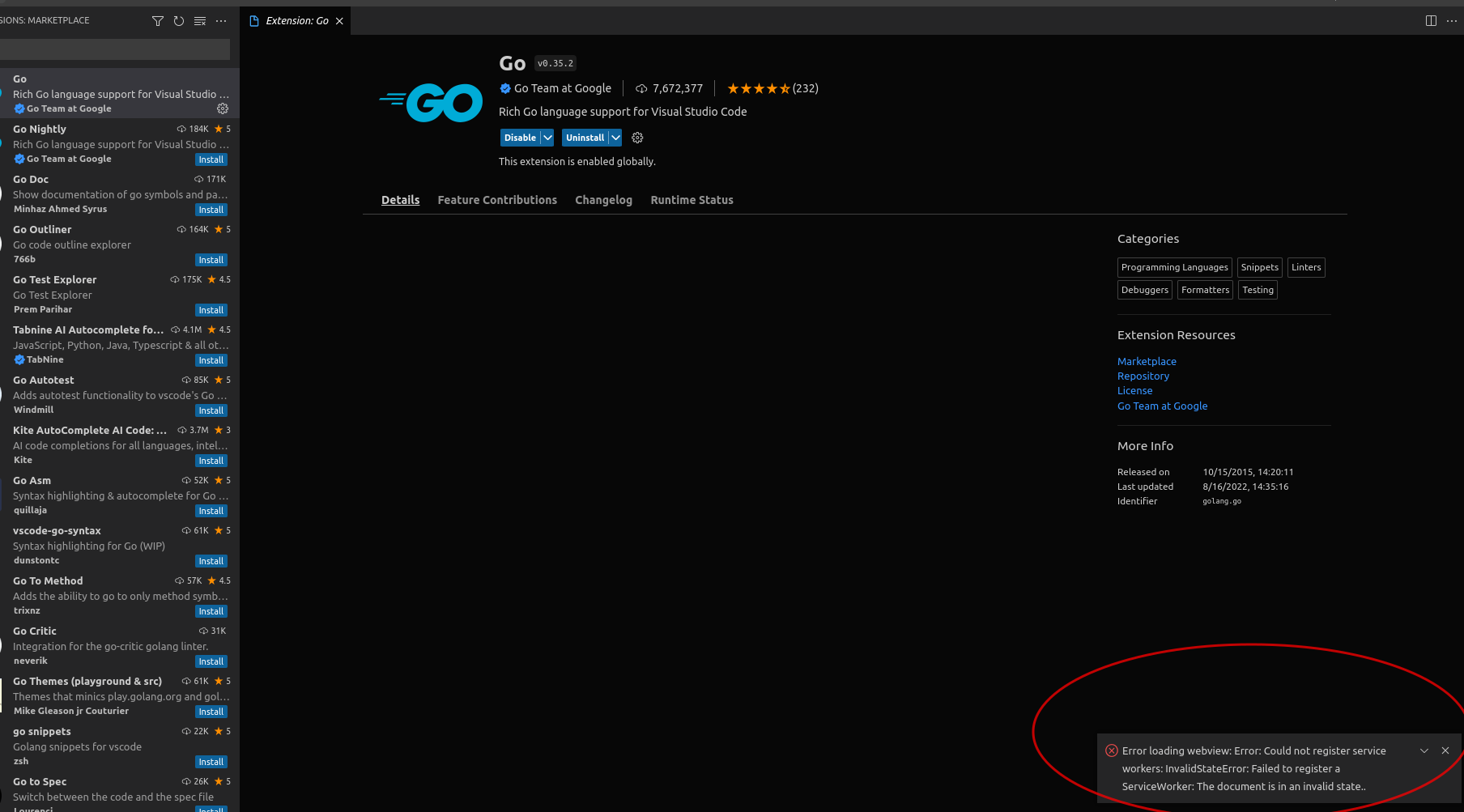The image size is (1464, 812).
Task: Split the editor using the top-right icon
Action: coord(1431,20)
